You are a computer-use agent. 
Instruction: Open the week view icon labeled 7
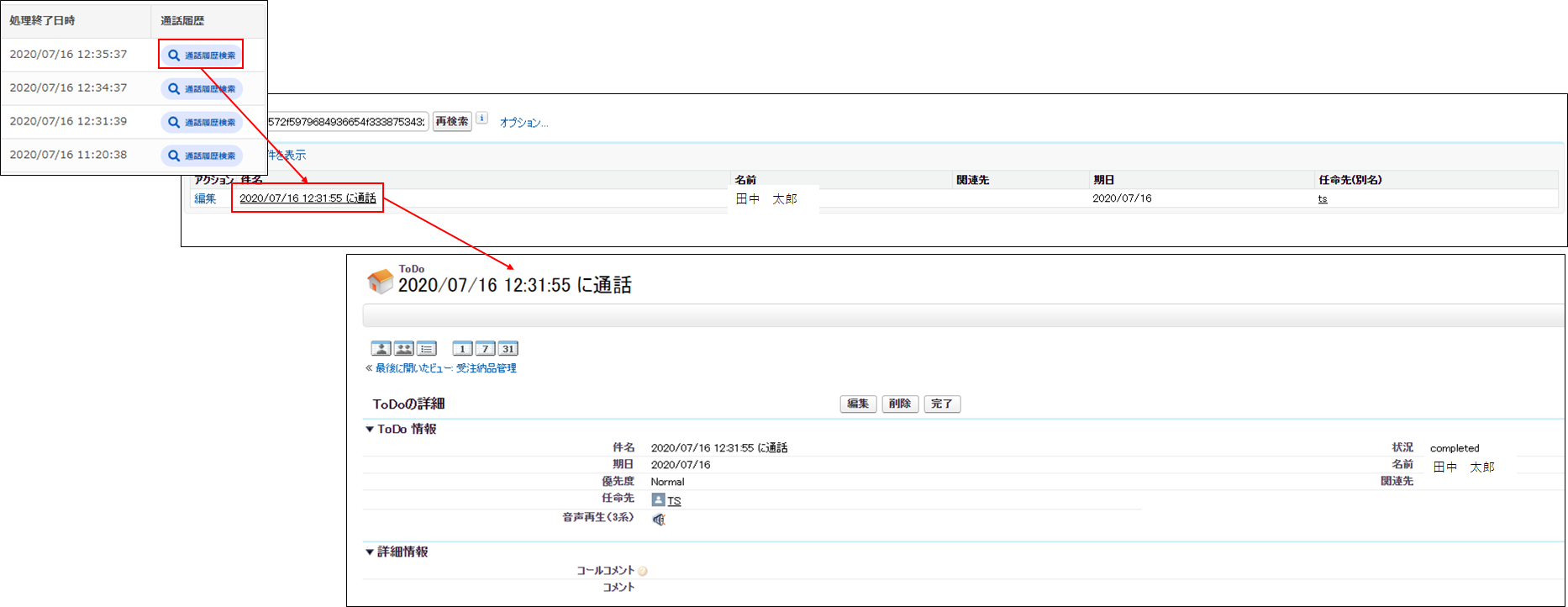[x=485, y=349]
